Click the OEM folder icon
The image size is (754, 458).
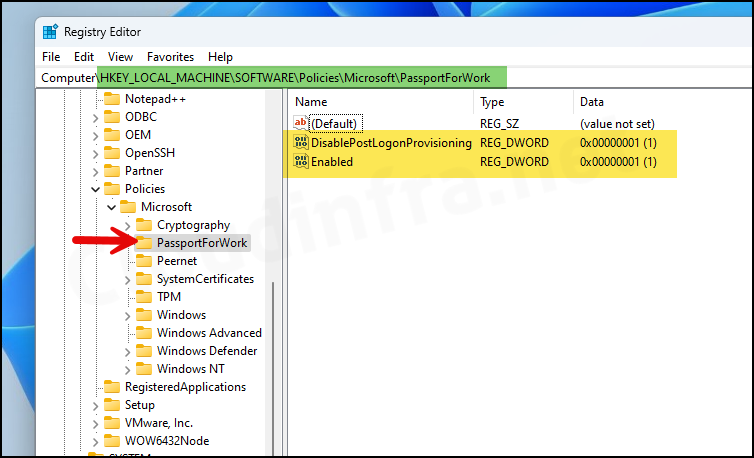[x=112, y=135]
